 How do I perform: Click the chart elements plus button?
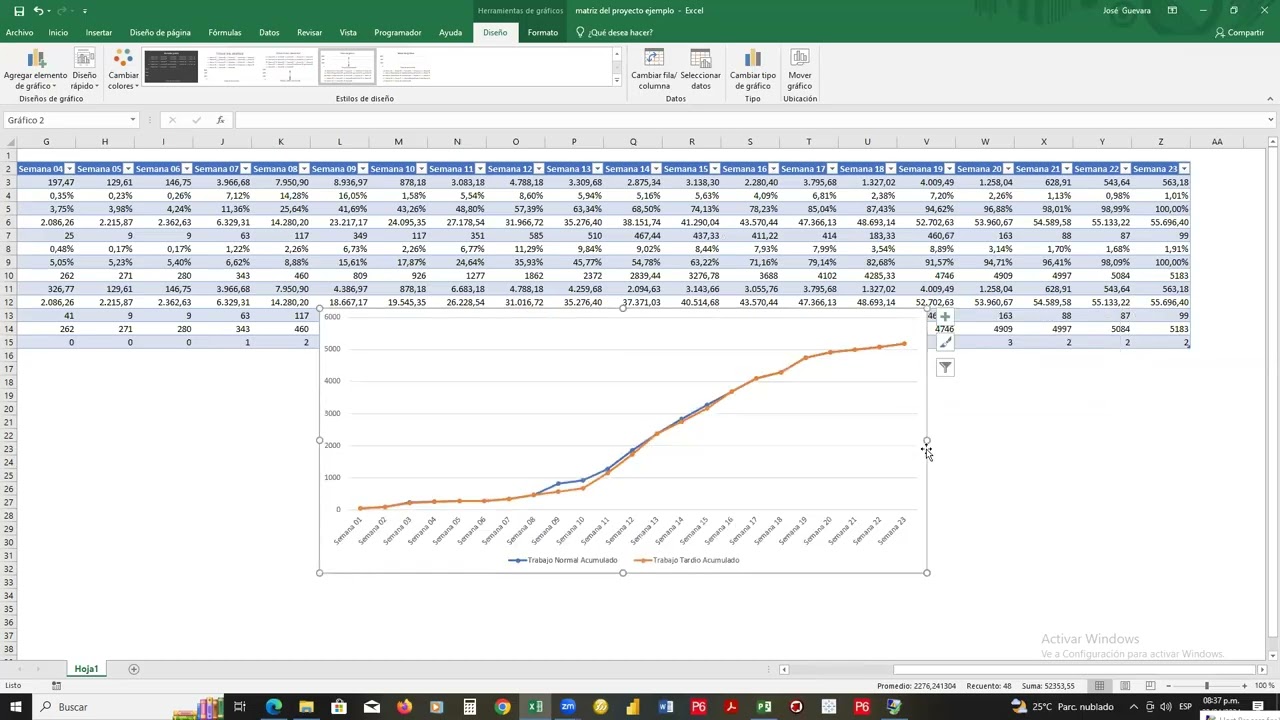(x=945, y=317)
